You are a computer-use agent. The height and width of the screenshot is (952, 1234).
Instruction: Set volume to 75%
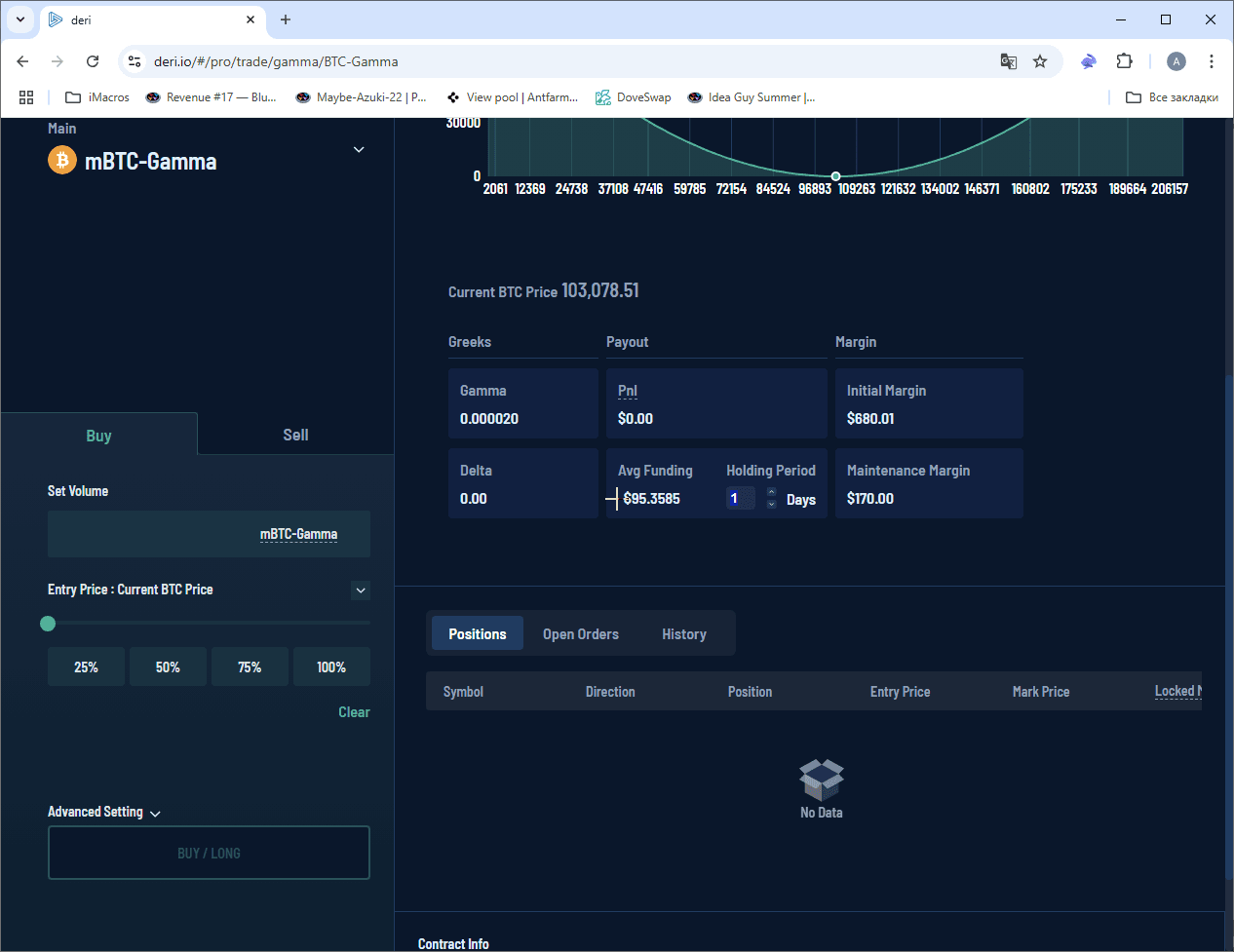coord(250,666)
